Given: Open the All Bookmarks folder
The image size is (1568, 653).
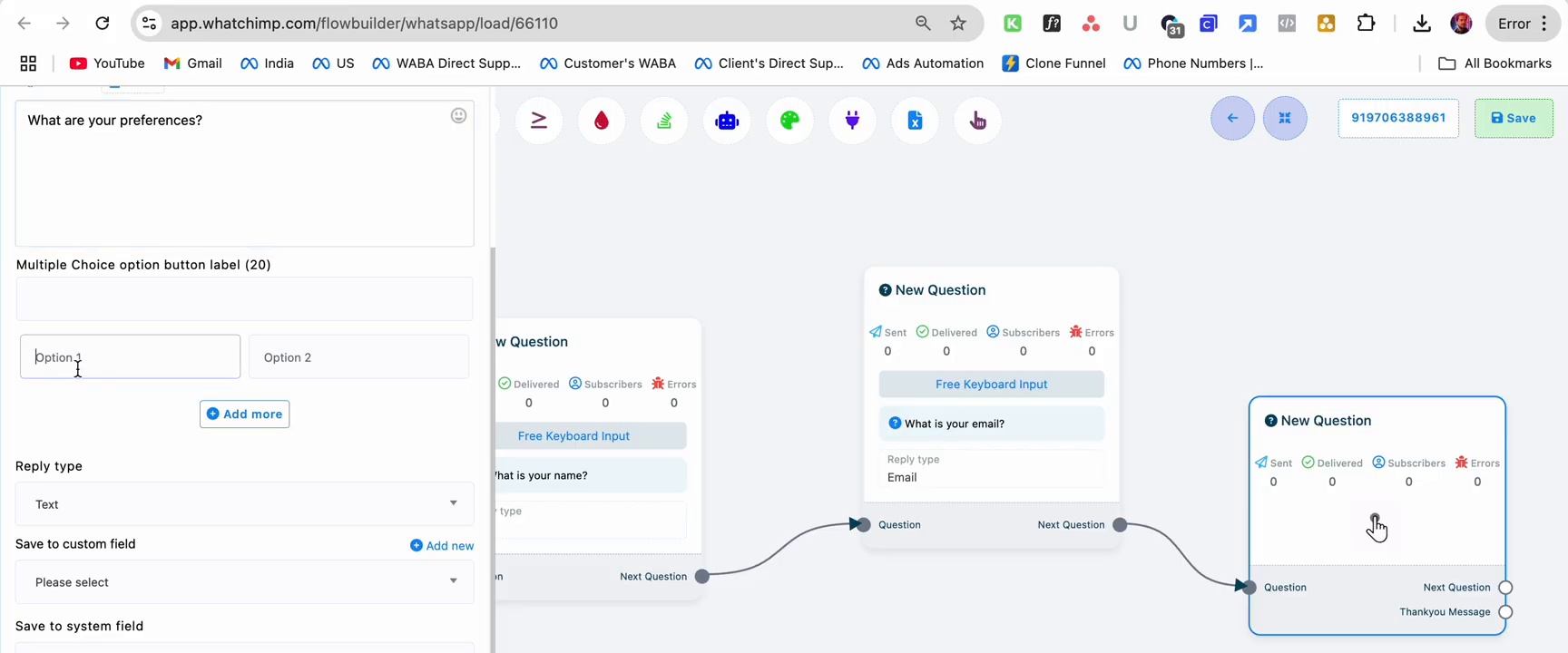Looking at the screenshot, I should pyautogui.click(x=1495, y=63).
